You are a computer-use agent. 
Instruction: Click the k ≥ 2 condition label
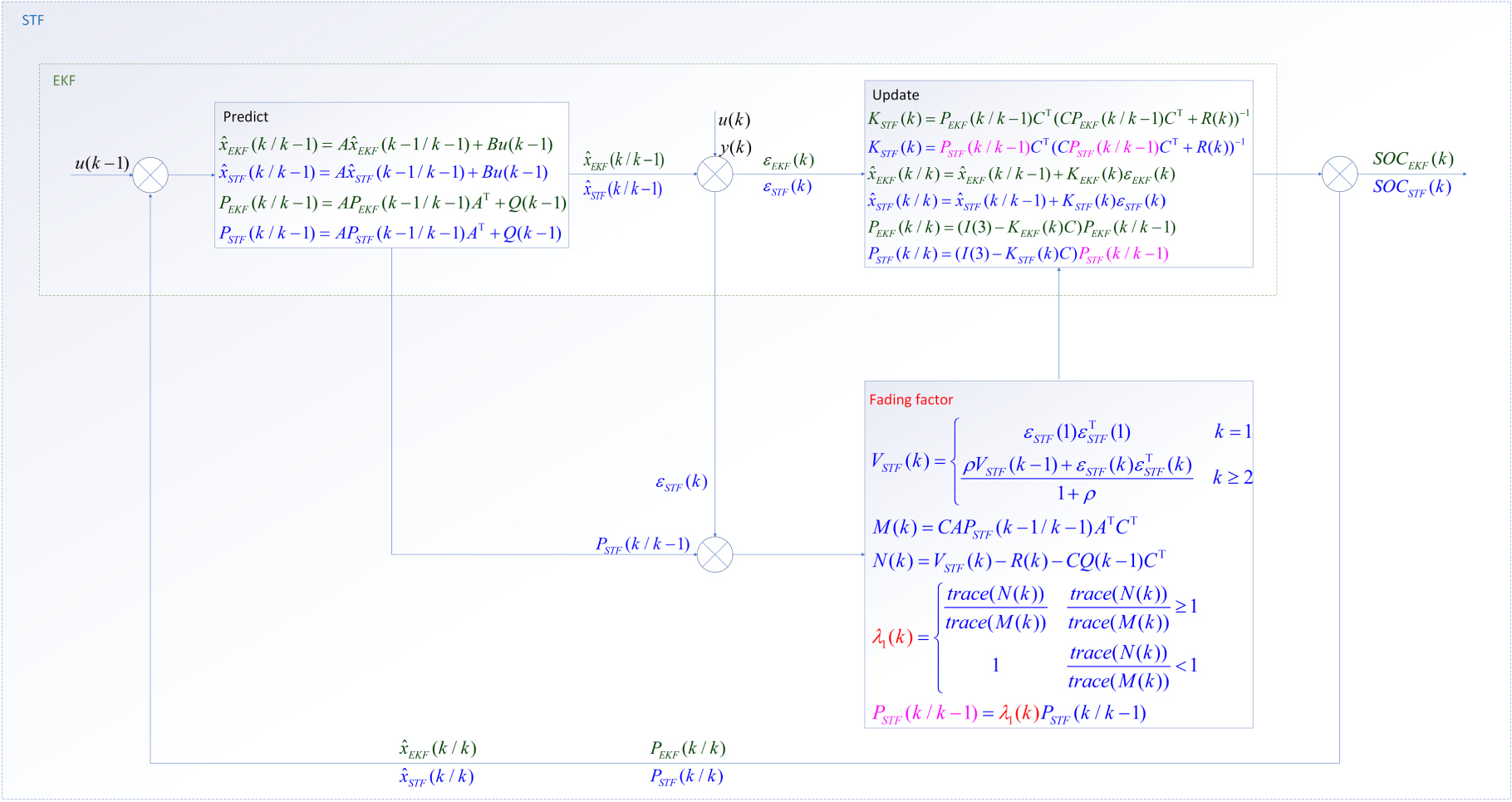(1233, 477)
